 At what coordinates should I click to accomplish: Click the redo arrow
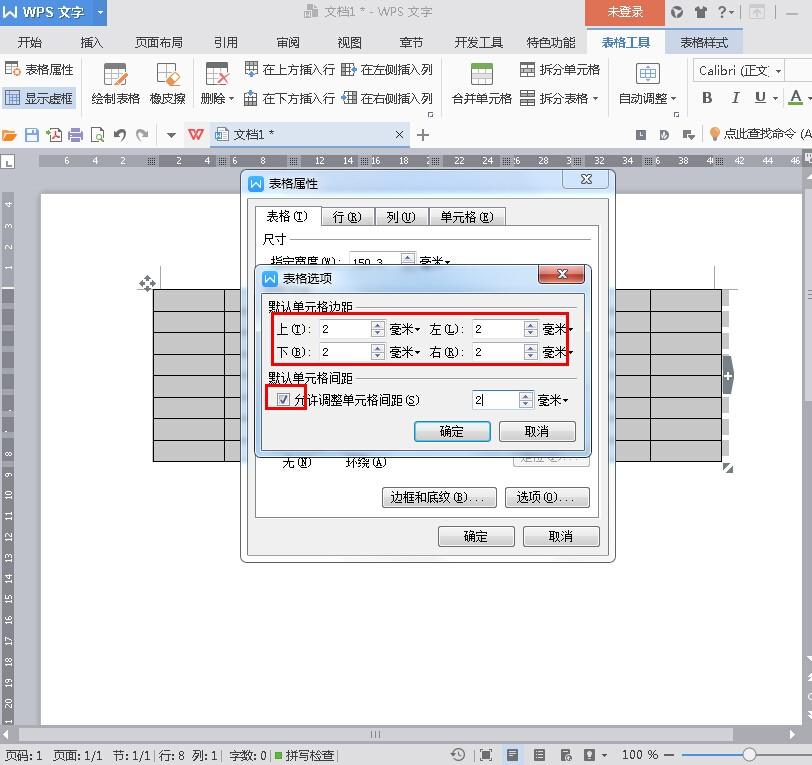(142, 135)
